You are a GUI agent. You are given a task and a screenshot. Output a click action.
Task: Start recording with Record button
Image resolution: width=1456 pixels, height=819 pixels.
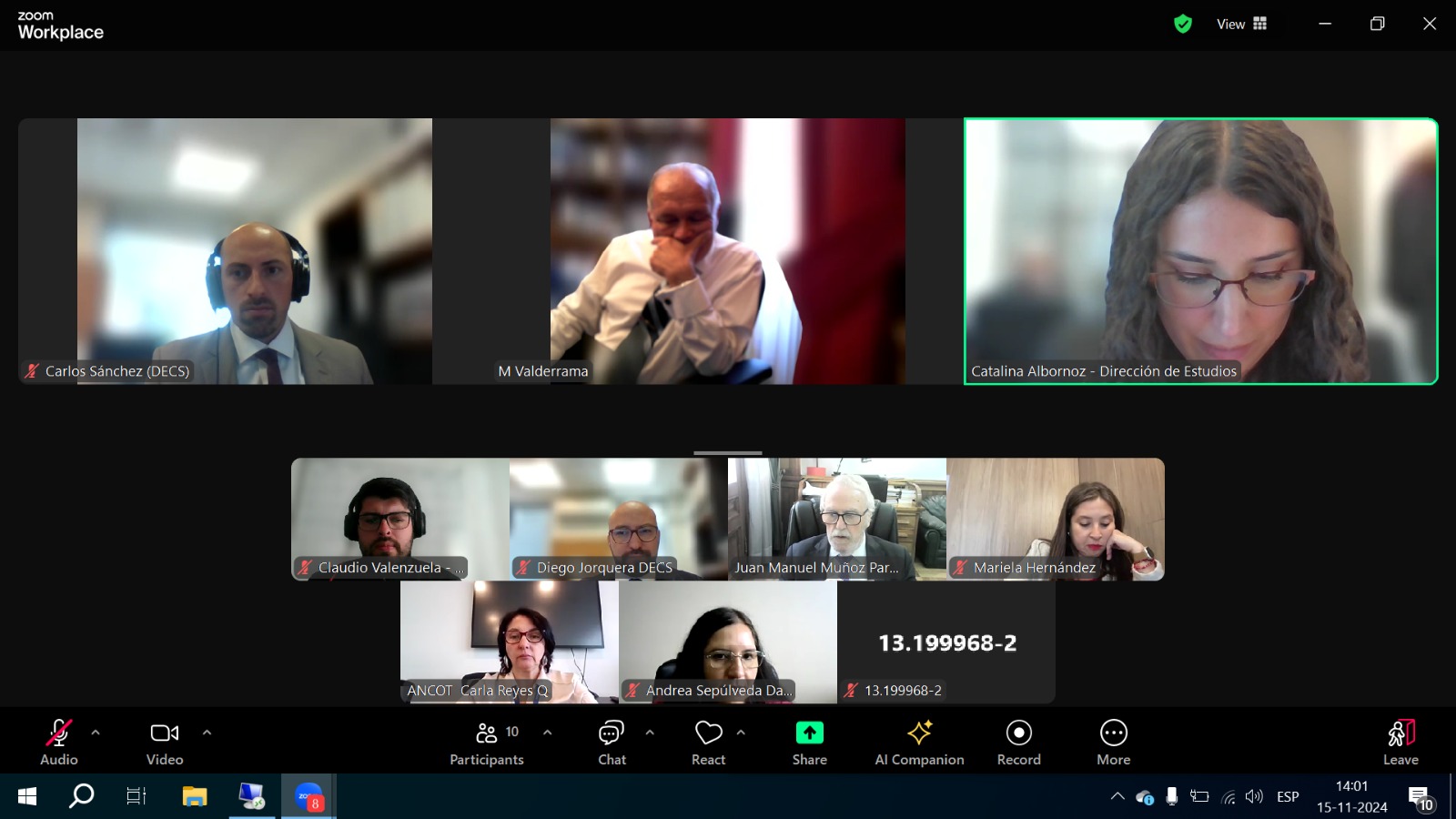coord(1018,742)
